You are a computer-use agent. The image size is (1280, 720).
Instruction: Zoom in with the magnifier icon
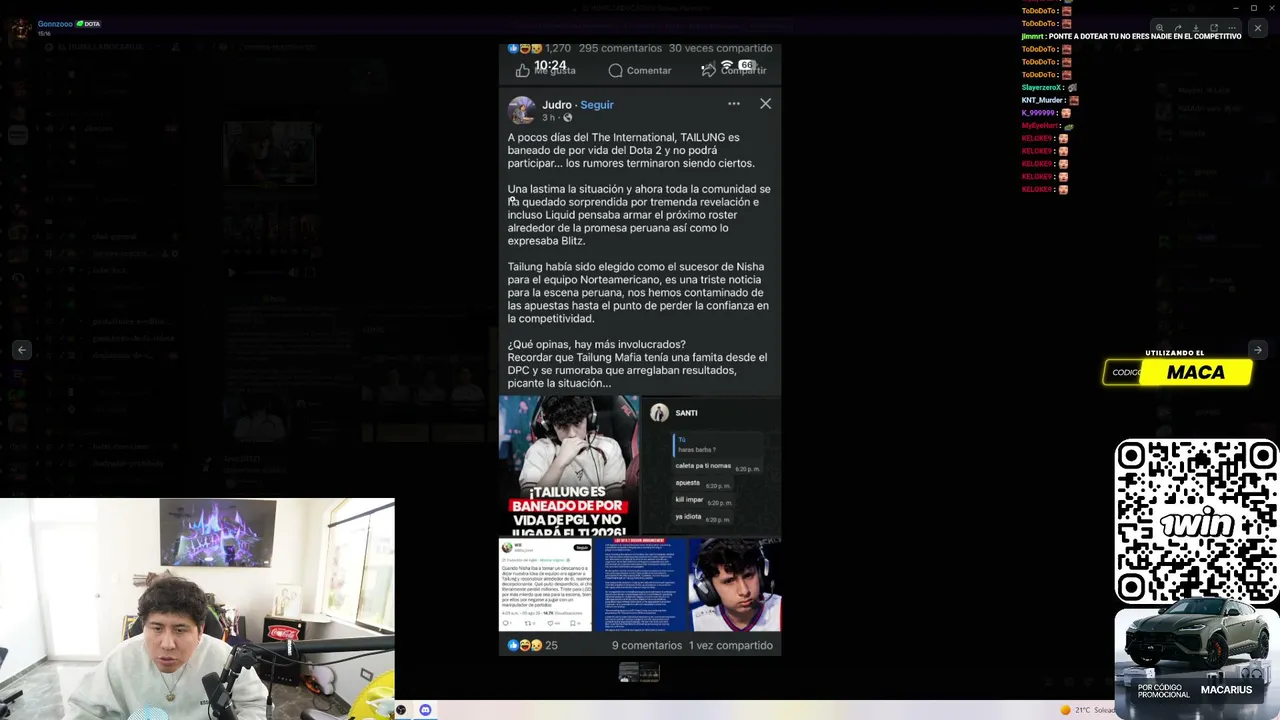pos(1159,28)
